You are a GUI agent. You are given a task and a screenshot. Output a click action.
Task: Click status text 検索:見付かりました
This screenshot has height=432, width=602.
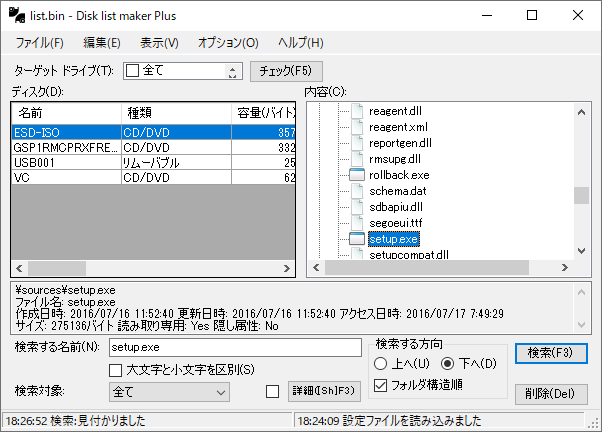click(x=98, y=421)
